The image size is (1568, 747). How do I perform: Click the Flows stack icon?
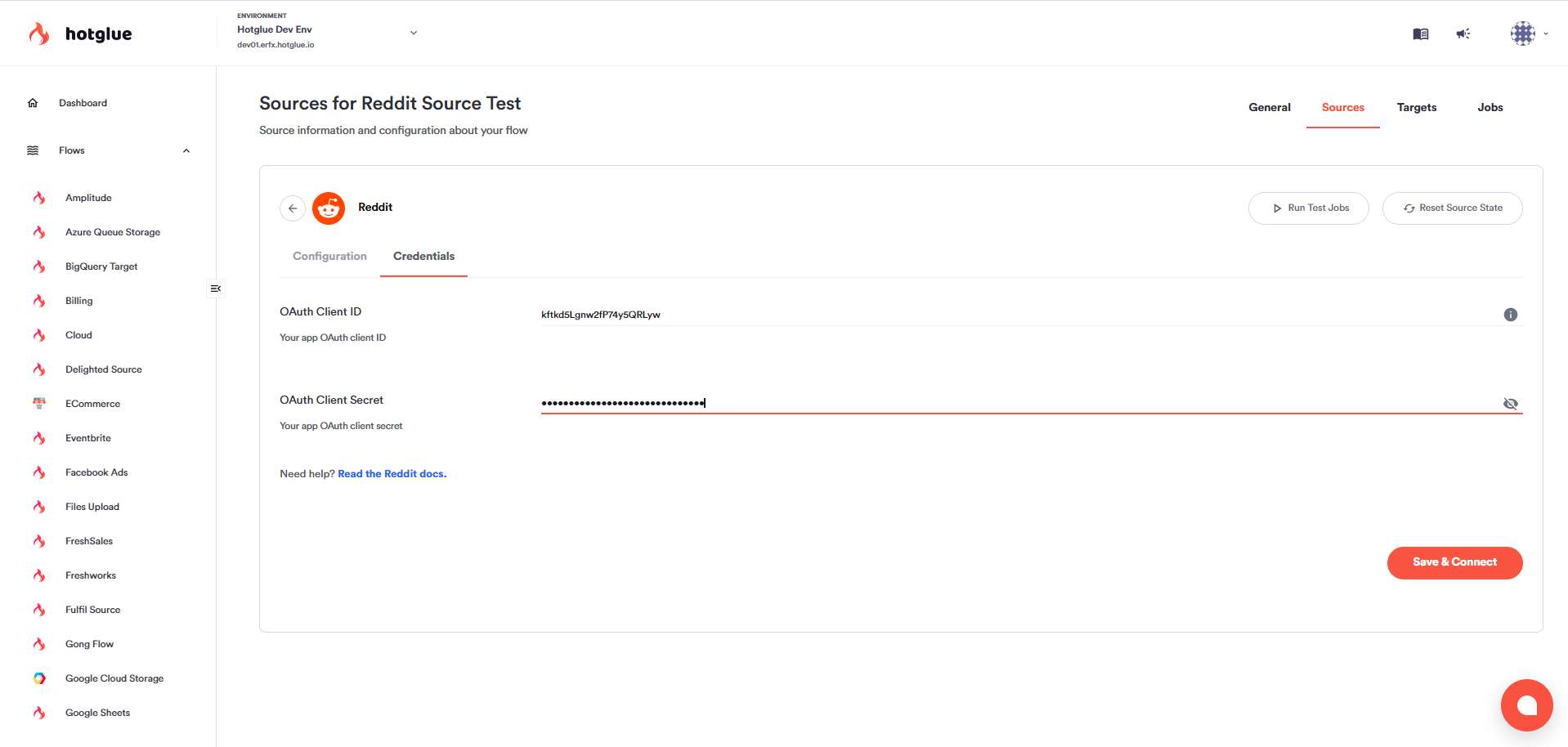click(33, 150)
